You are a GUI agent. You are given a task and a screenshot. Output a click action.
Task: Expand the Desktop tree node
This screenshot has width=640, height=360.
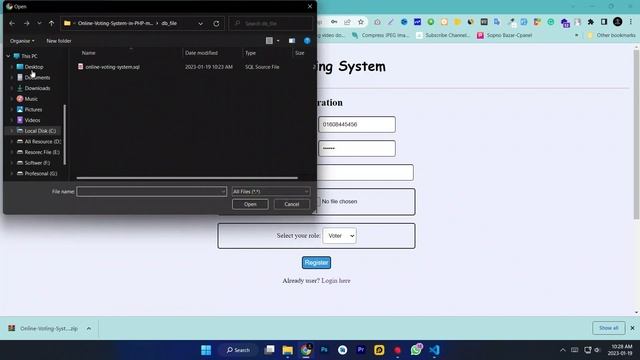11,67
